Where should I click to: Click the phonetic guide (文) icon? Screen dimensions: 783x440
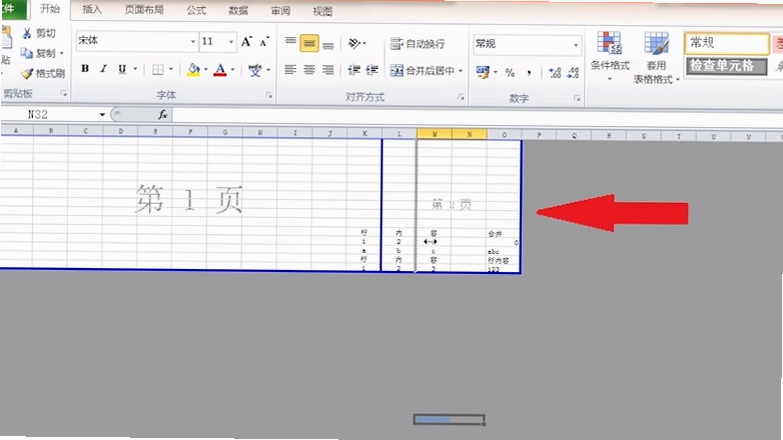click(x=255, y=70)
